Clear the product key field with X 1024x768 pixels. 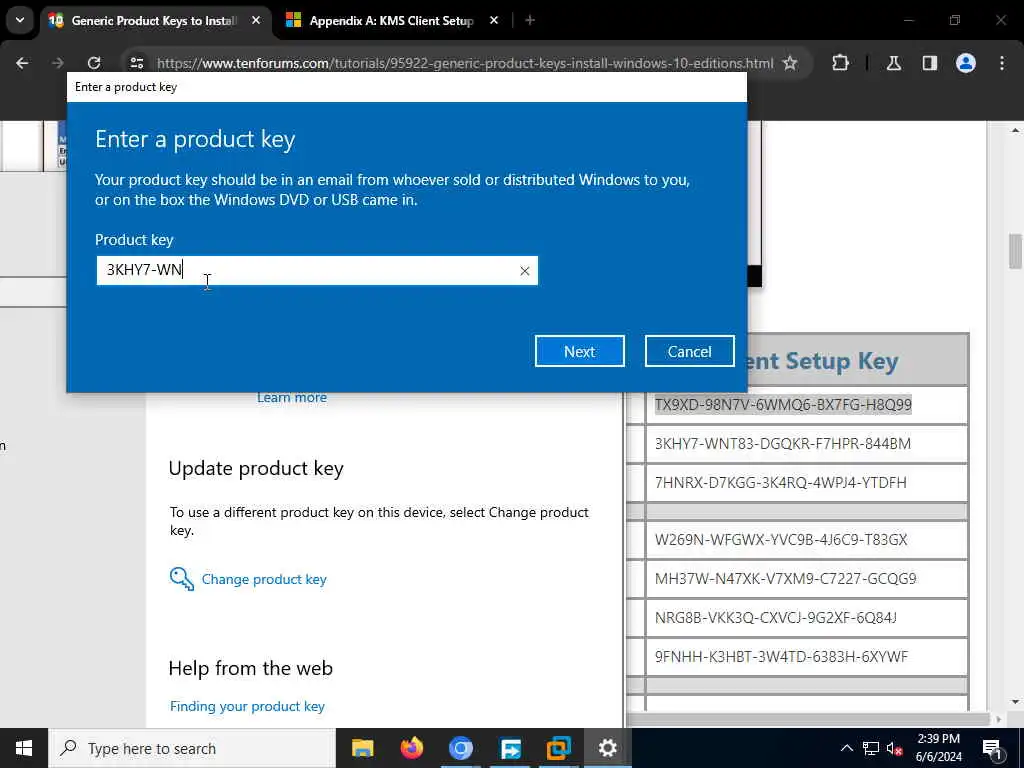(524, 271)
